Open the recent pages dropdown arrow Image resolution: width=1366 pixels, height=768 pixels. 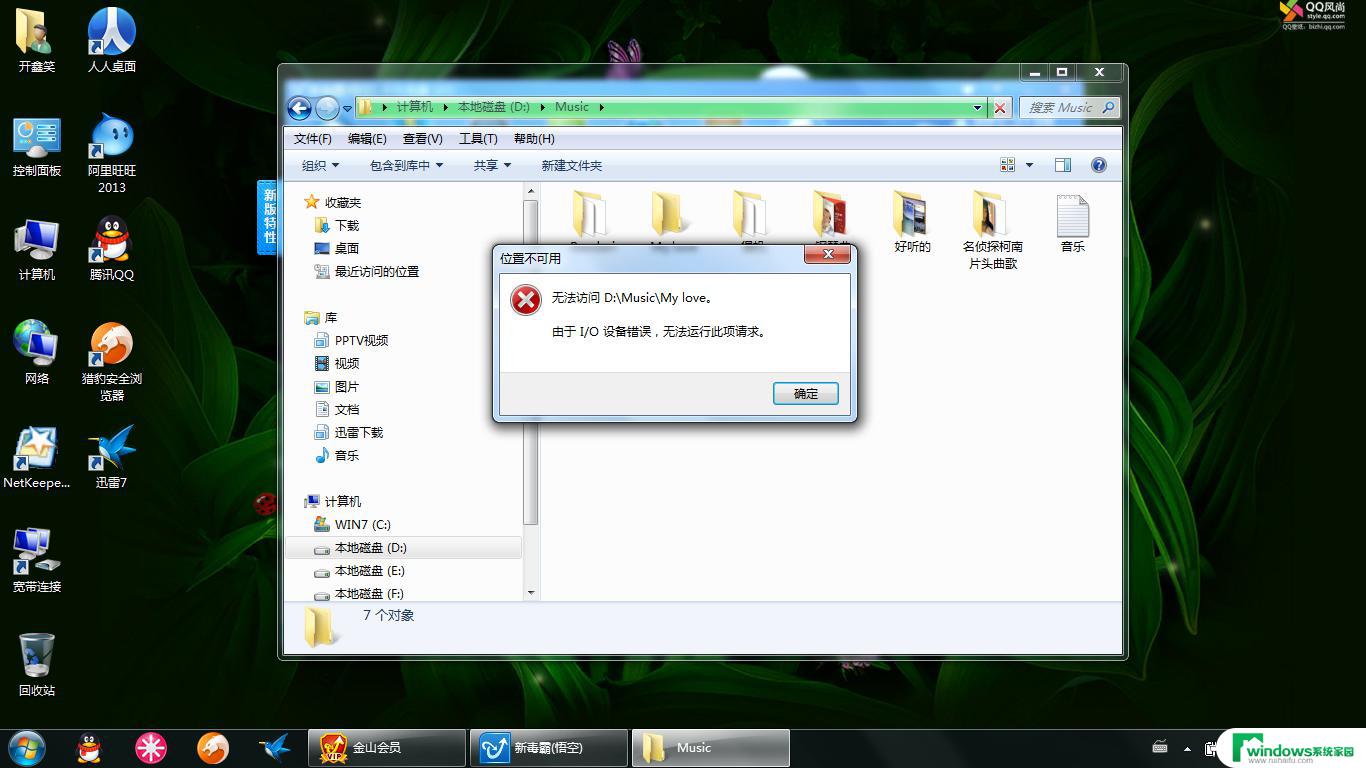(347, 108)
